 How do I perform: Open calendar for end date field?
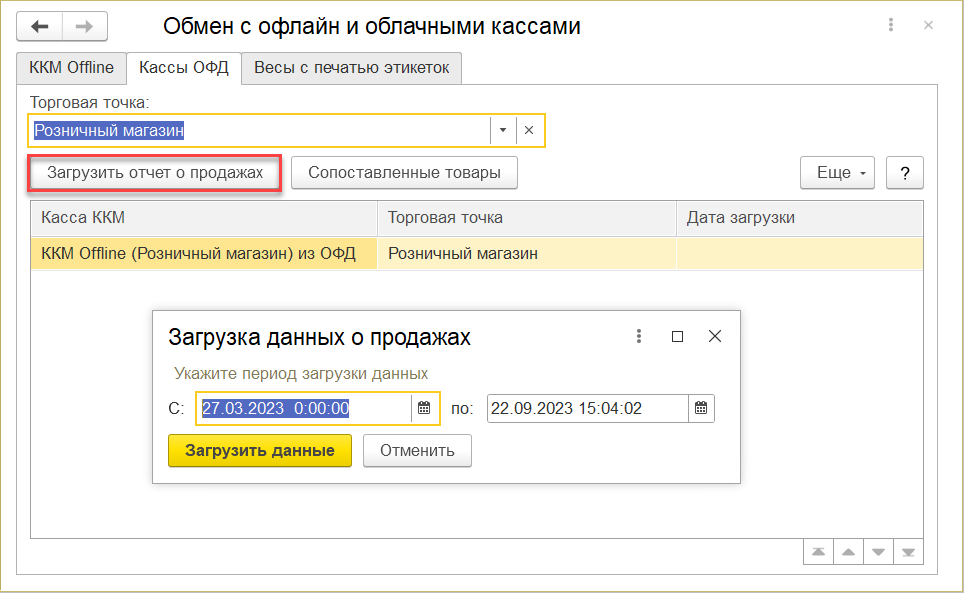[701, 408]
